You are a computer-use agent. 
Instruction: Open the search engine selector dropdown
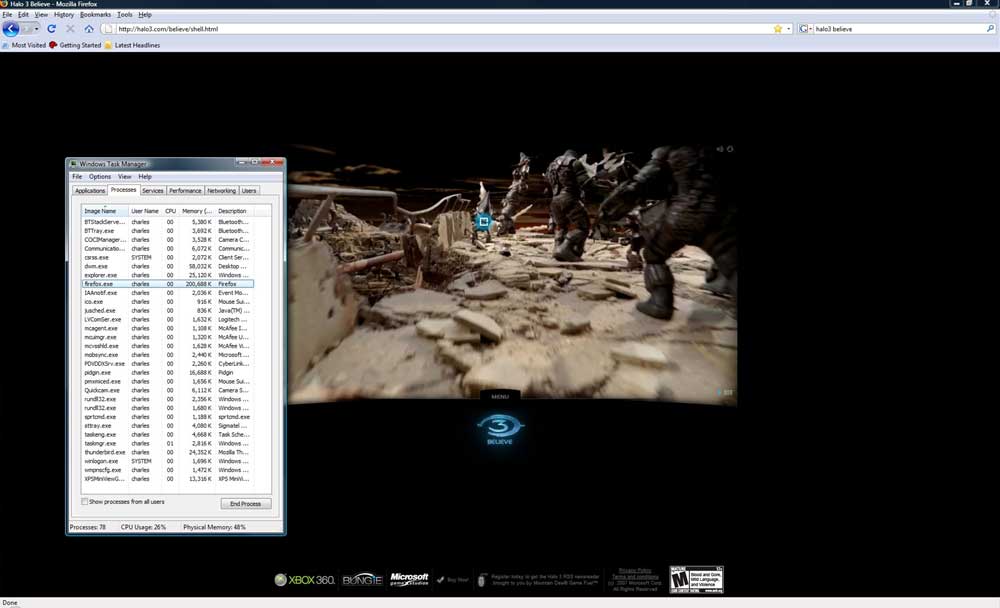coord(805,29)
